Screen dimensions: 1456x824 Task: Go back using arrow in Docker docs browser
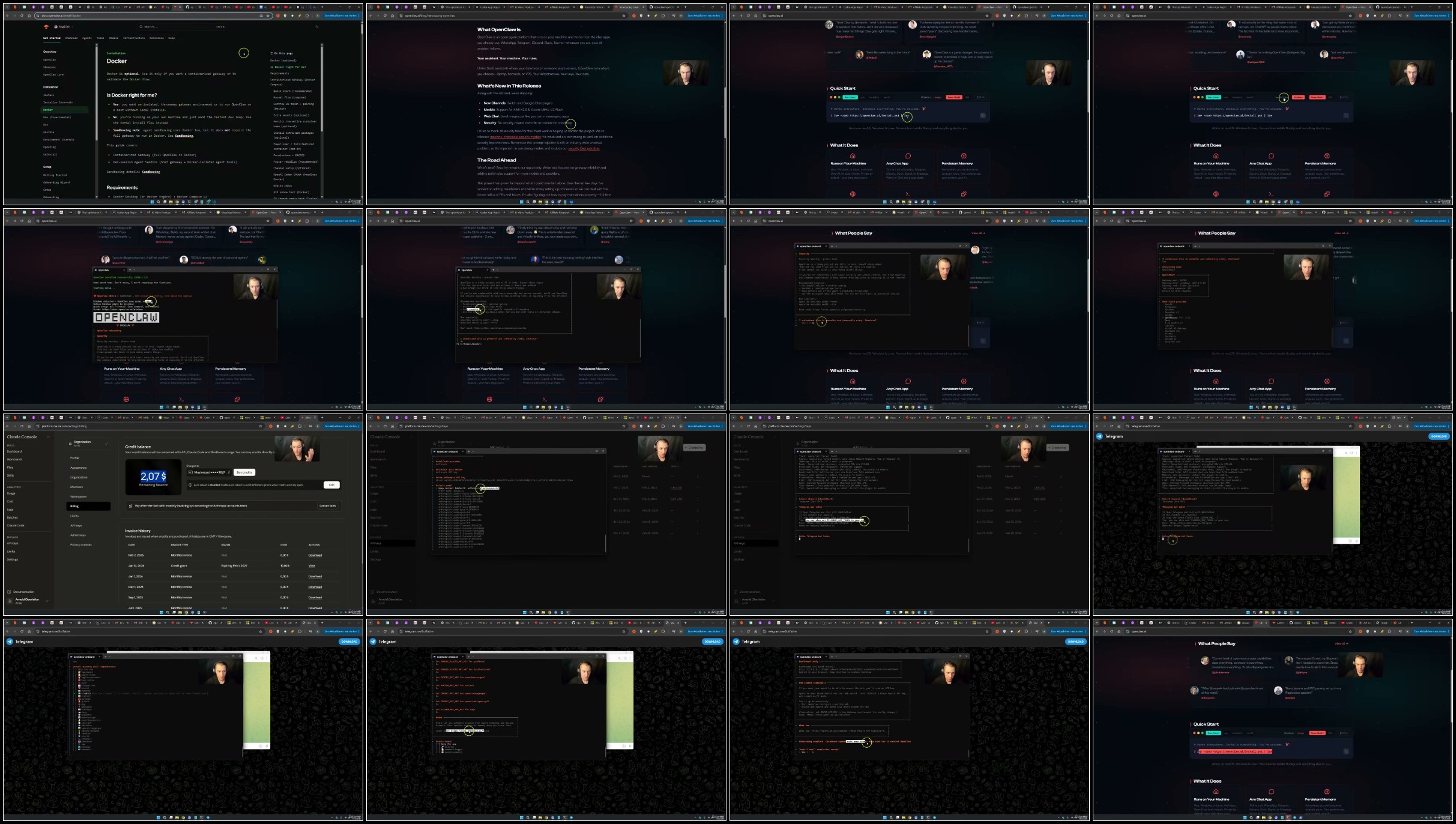[7, 16]
